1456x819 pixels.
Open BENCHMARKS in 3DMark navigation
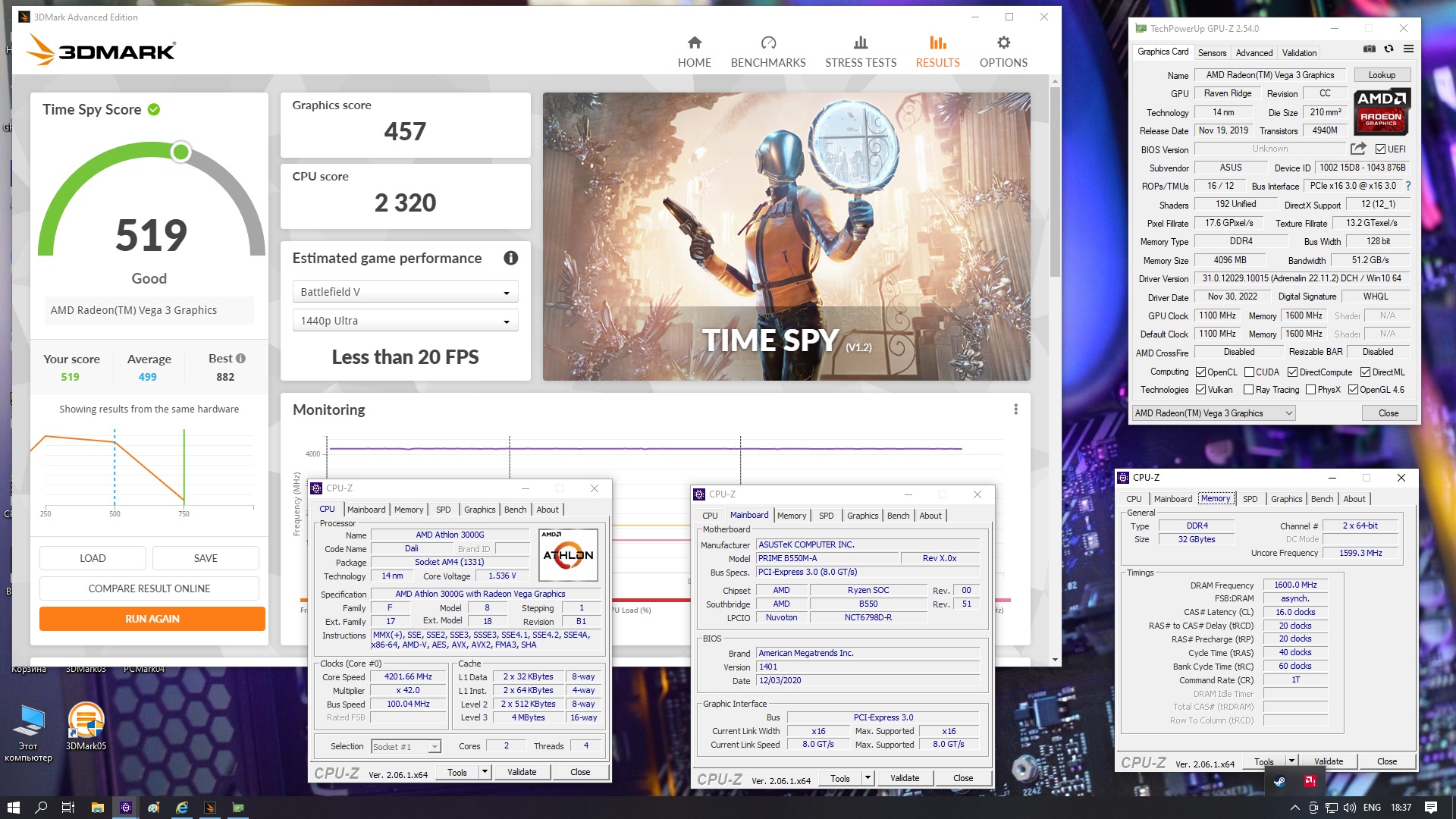click(x=768, y=52)
